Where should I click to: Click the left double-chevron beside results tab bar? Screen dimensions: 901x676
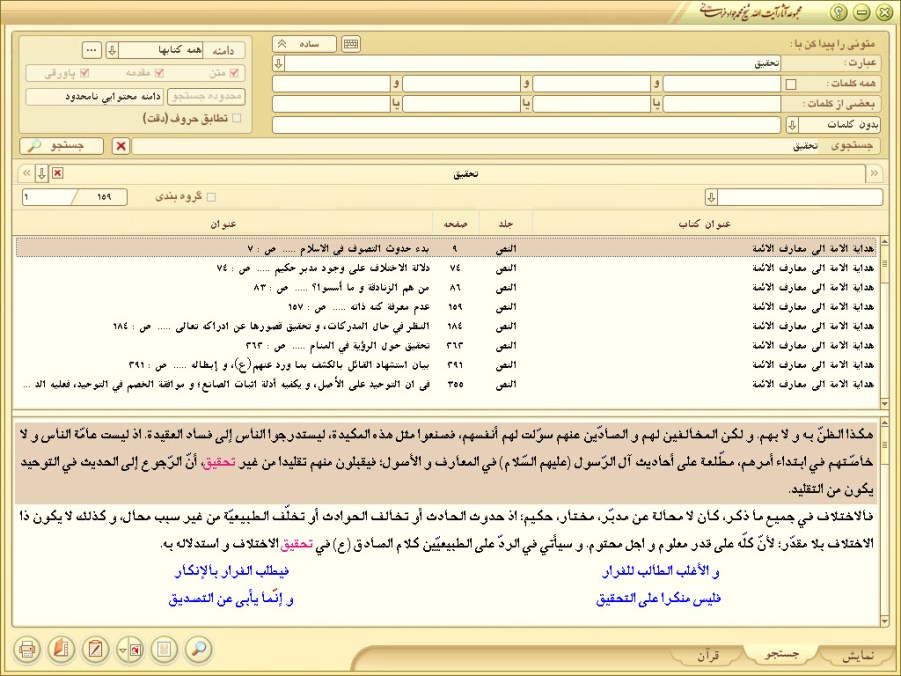pos(26,173)
